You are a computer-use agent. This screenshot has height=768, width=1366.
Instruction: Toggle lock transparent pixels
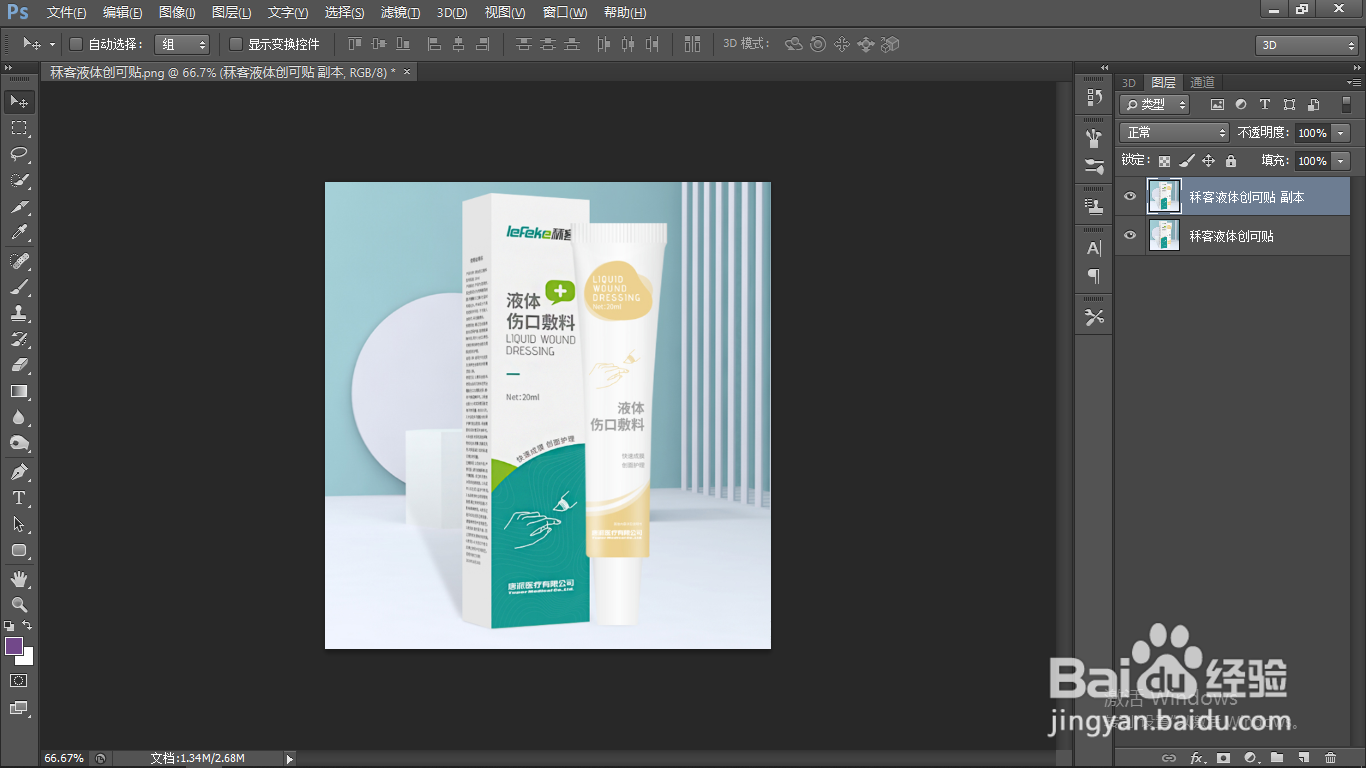pyautogui.click(x=1164, y=160)
